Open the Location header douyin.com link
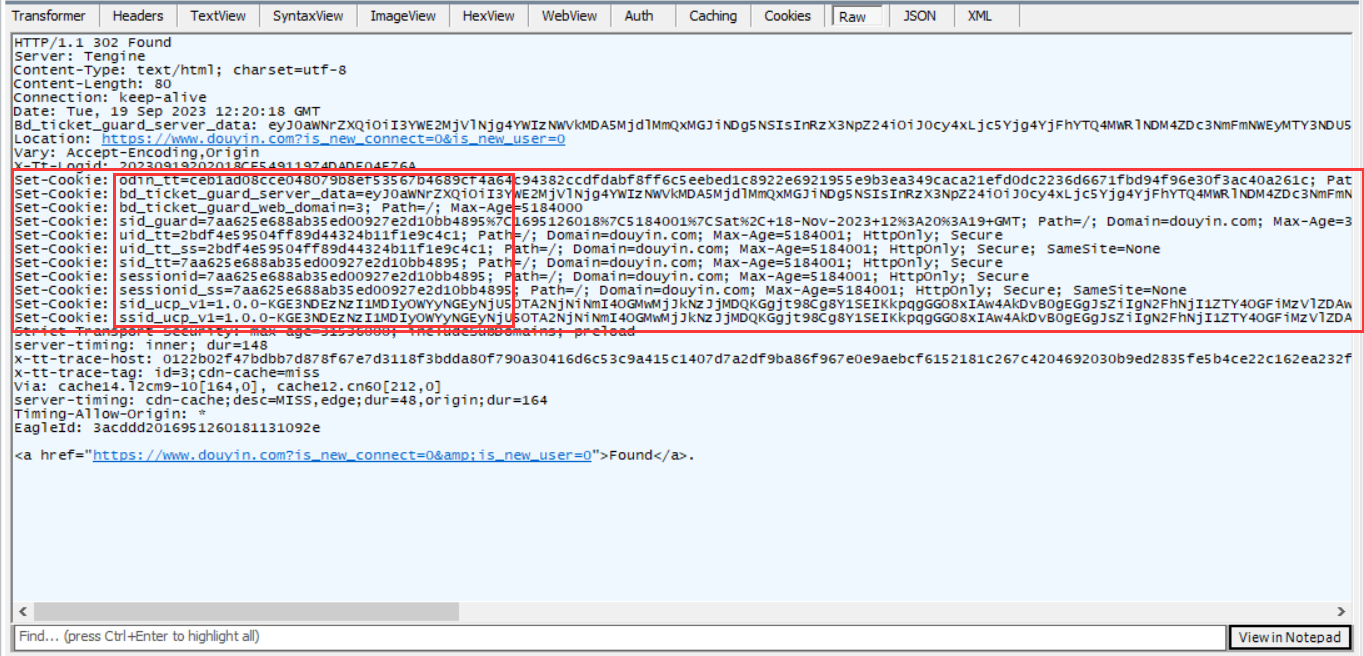The height and width of the screenshot is (656, 1364). coord(333,139)
